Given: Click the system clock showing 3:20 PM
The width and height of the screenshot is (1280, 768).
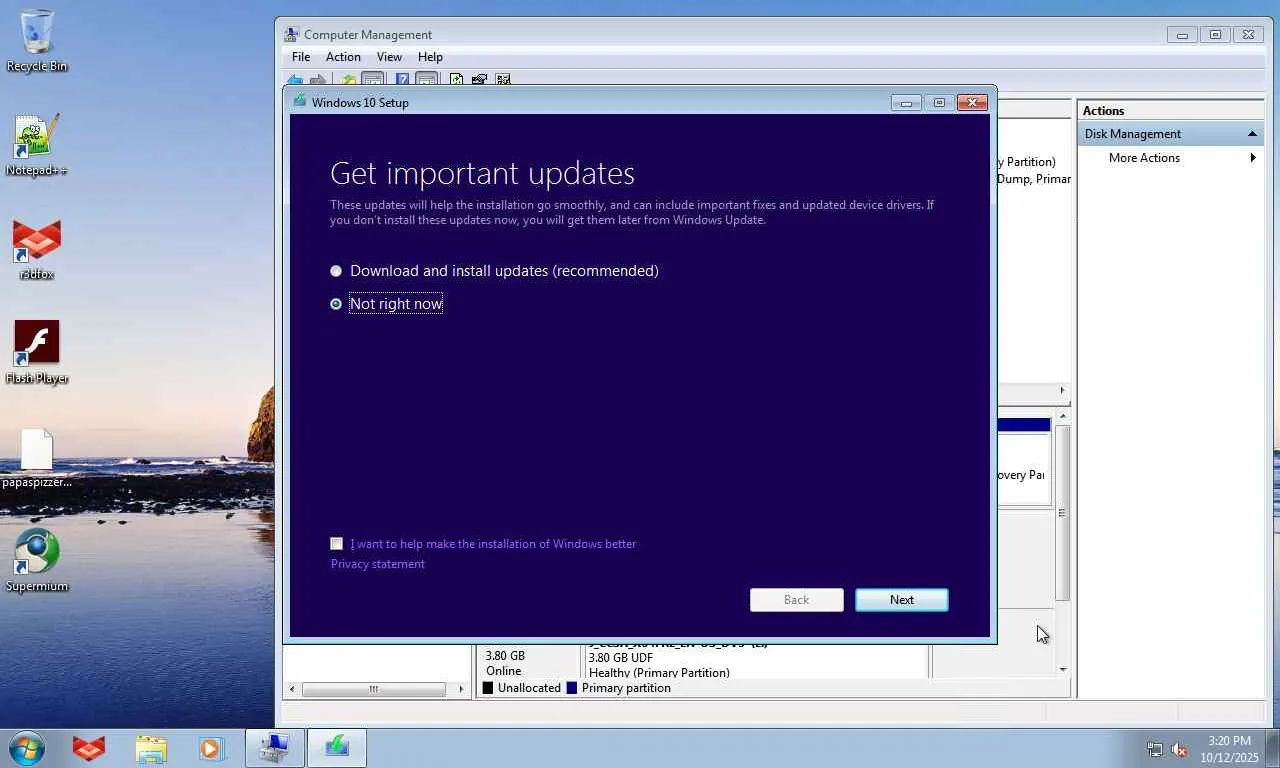Looking at the screenshot, I should [x=1229, y=741].
